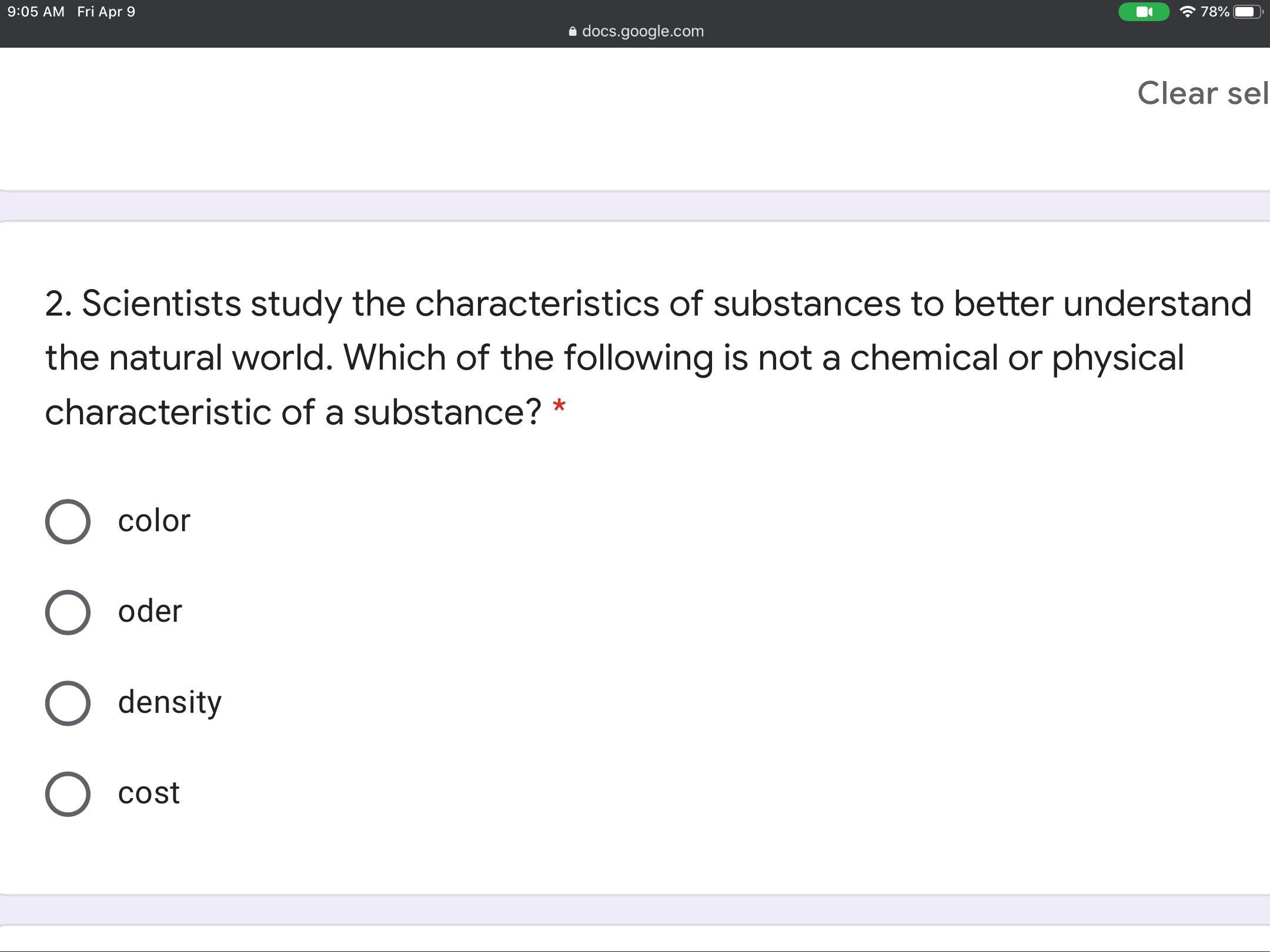Pick the "density" radio button
This screenshot has height=952, width=1270.
68,703
